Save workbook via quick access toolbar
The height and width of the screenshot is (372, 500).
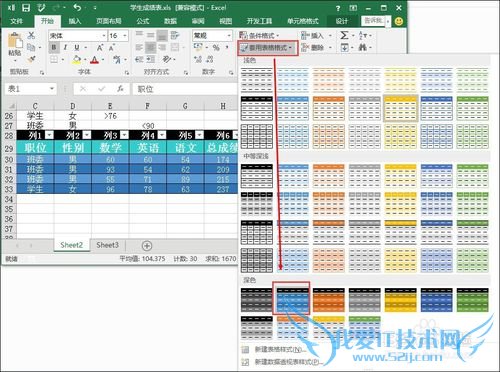coord(26,7)
